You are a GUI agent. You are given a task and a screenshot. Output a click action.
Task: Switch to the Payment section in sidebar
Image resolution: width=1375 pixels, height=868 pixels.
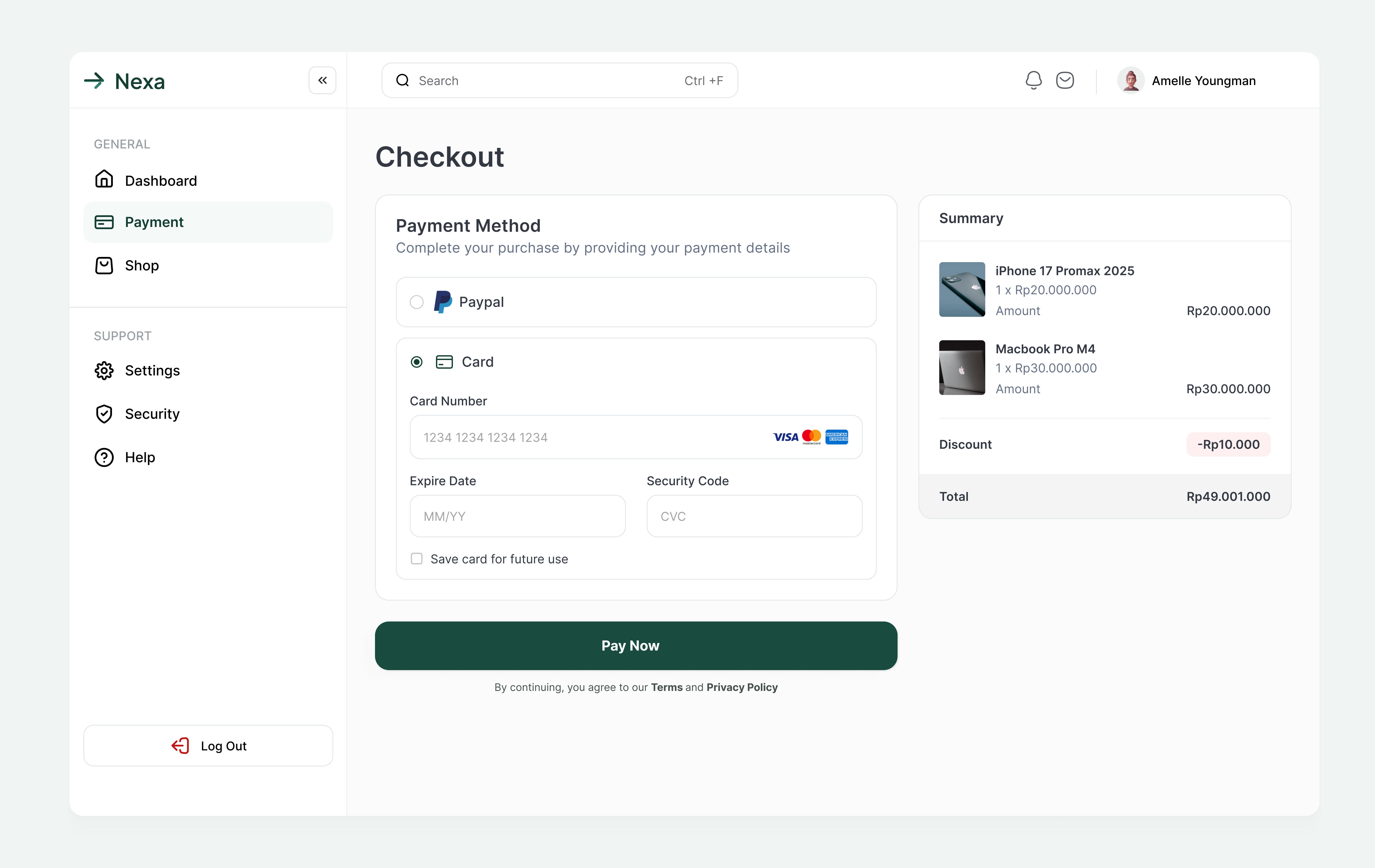[154, 222]
